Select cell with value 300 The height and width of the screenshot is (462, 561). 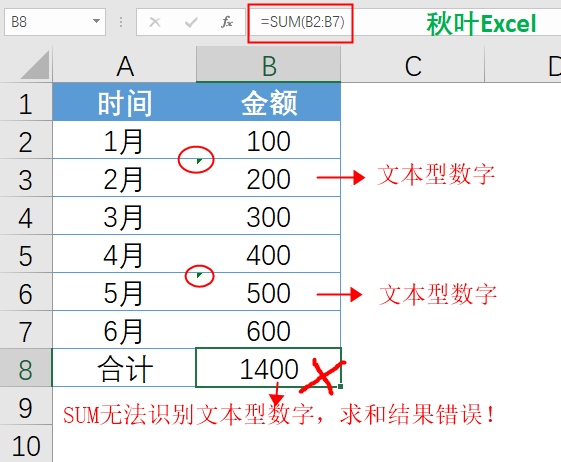pyautogui.click(x=268, y=216)
